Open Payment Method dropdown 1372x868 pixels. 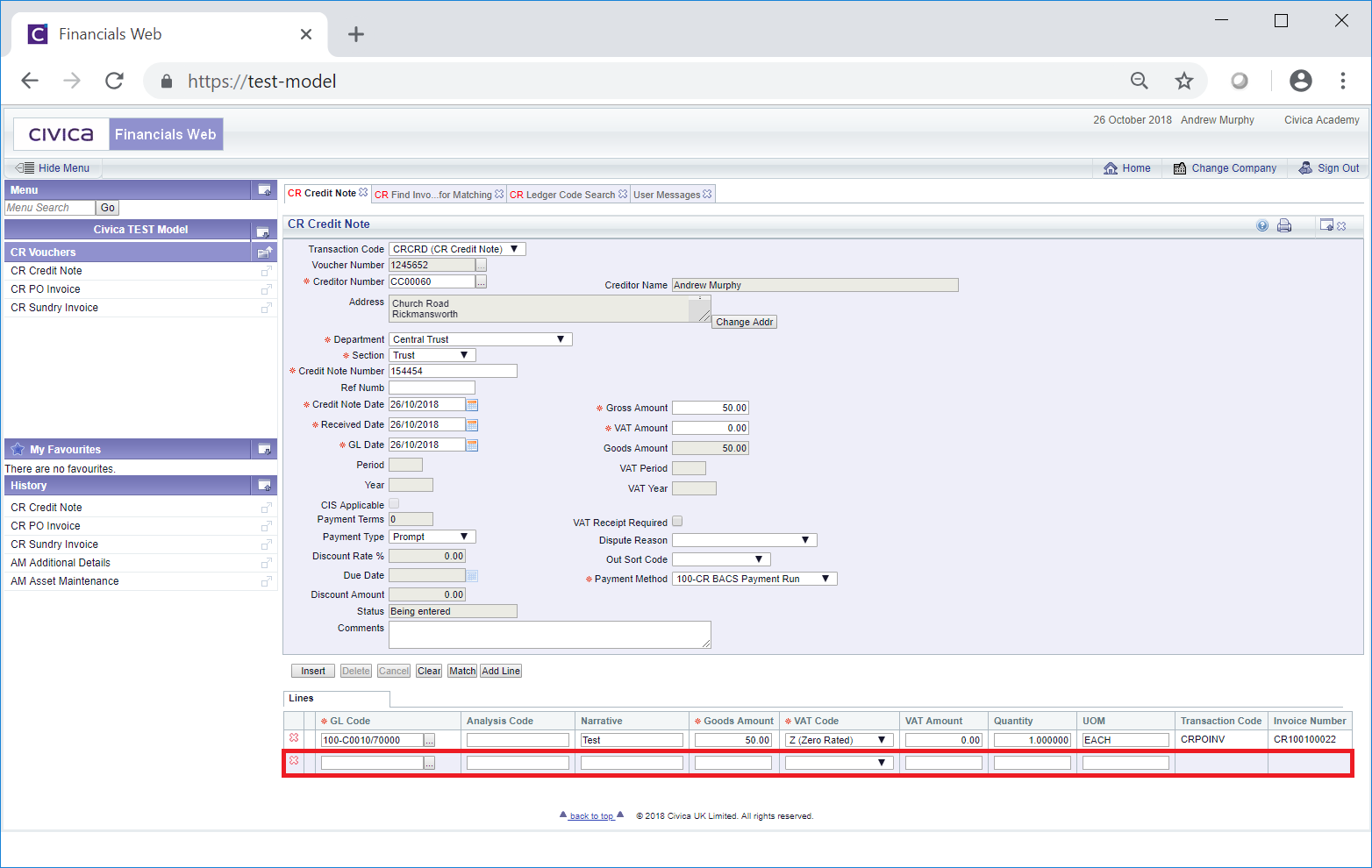coord(754,579)
